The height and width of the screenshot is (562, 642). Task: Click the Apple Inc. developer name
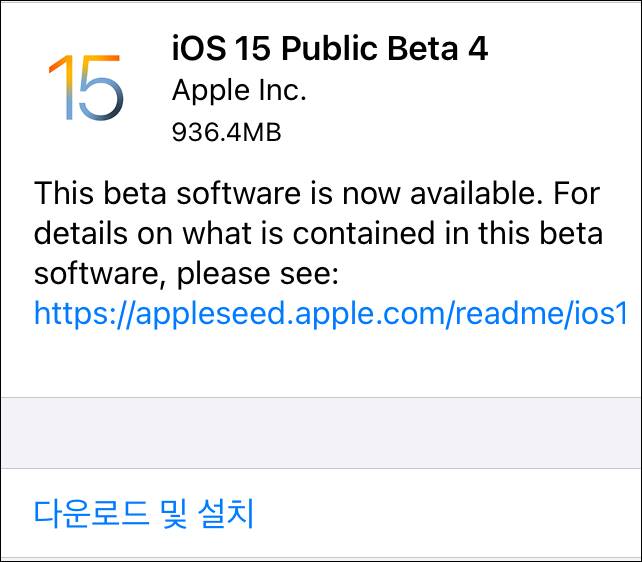[239, 90]
